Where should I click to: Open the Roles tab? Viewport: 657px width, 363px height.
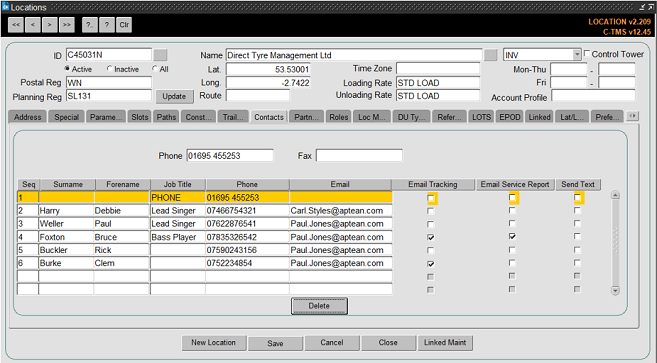[x=339, y=117]
